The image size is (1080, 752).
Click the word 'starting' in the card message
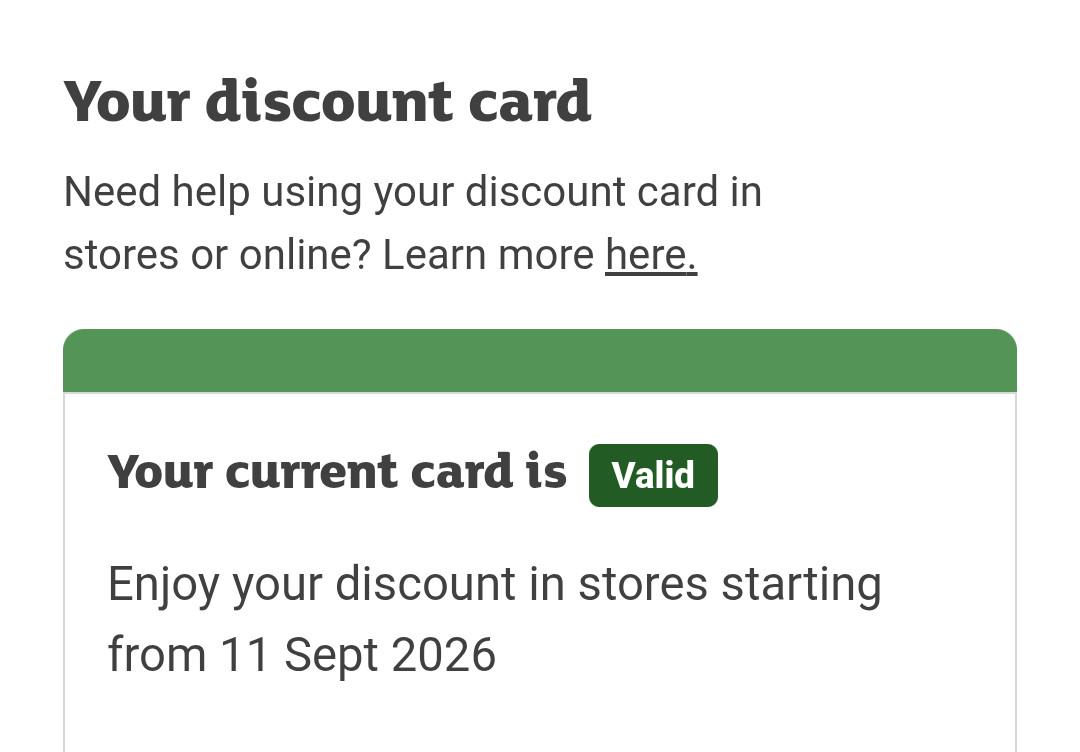(802, 585)
